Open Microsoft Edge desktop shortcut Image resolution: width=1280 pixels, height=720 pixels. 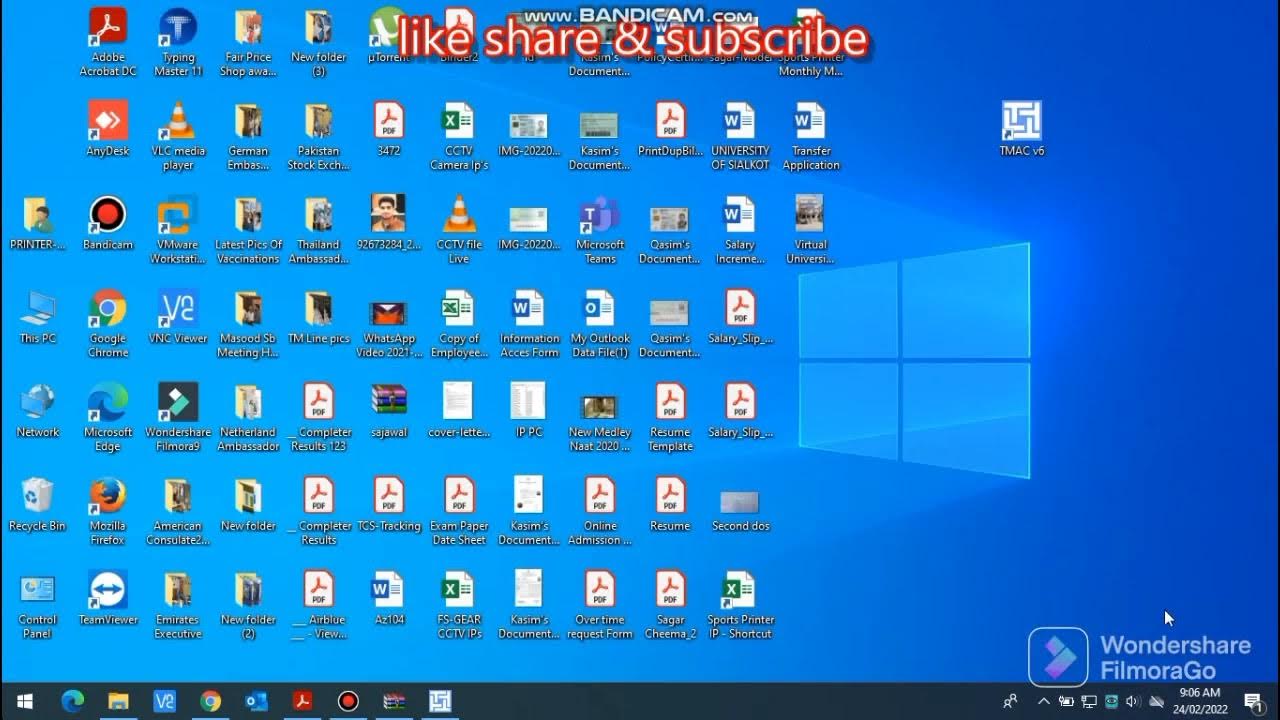tap(108, 418)
